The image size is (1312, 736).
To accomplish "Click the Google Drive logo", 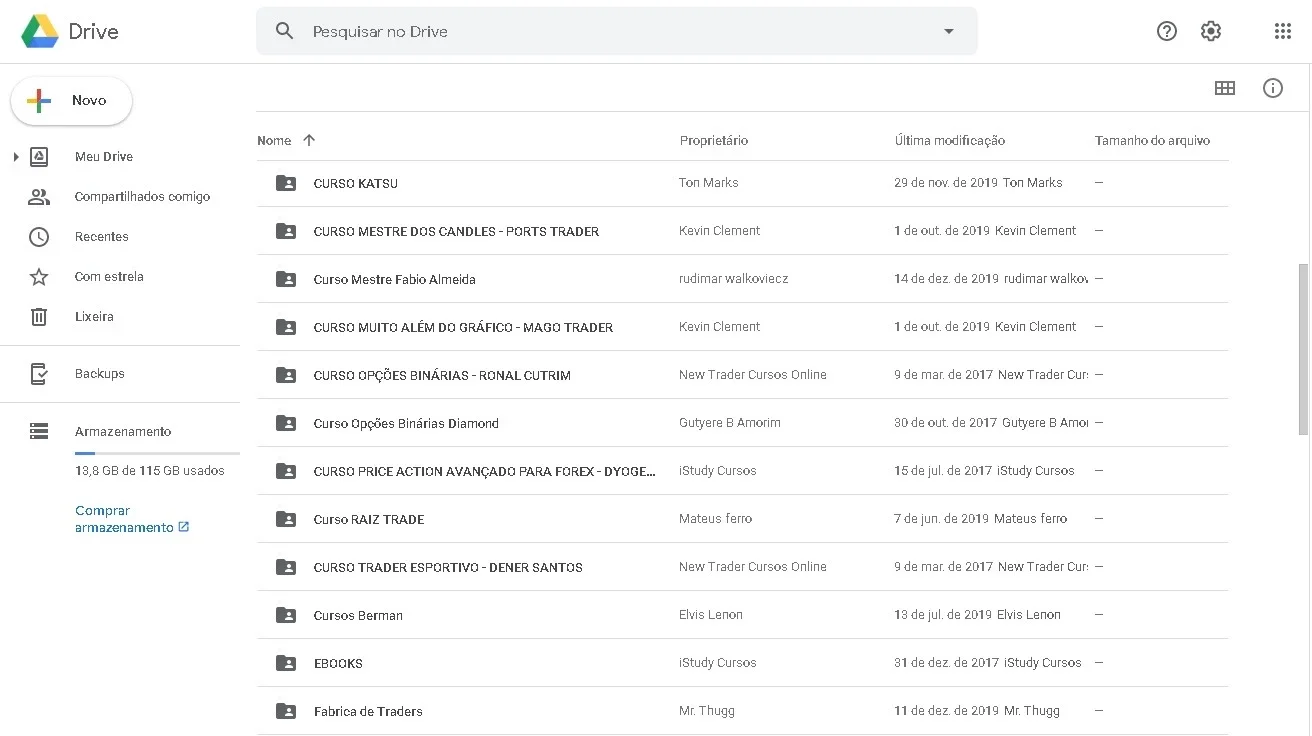I will [x=70, y=31].
